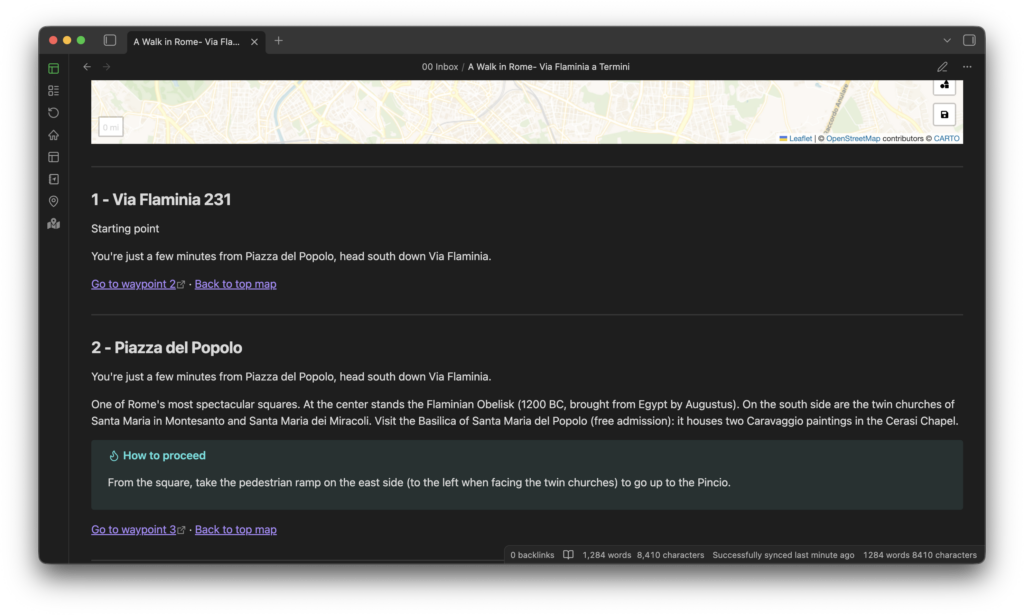This screenshot has width=1024, height=615.
Task: Follow the Go to waypoint 2 link
Action: [x=134, y=284]
